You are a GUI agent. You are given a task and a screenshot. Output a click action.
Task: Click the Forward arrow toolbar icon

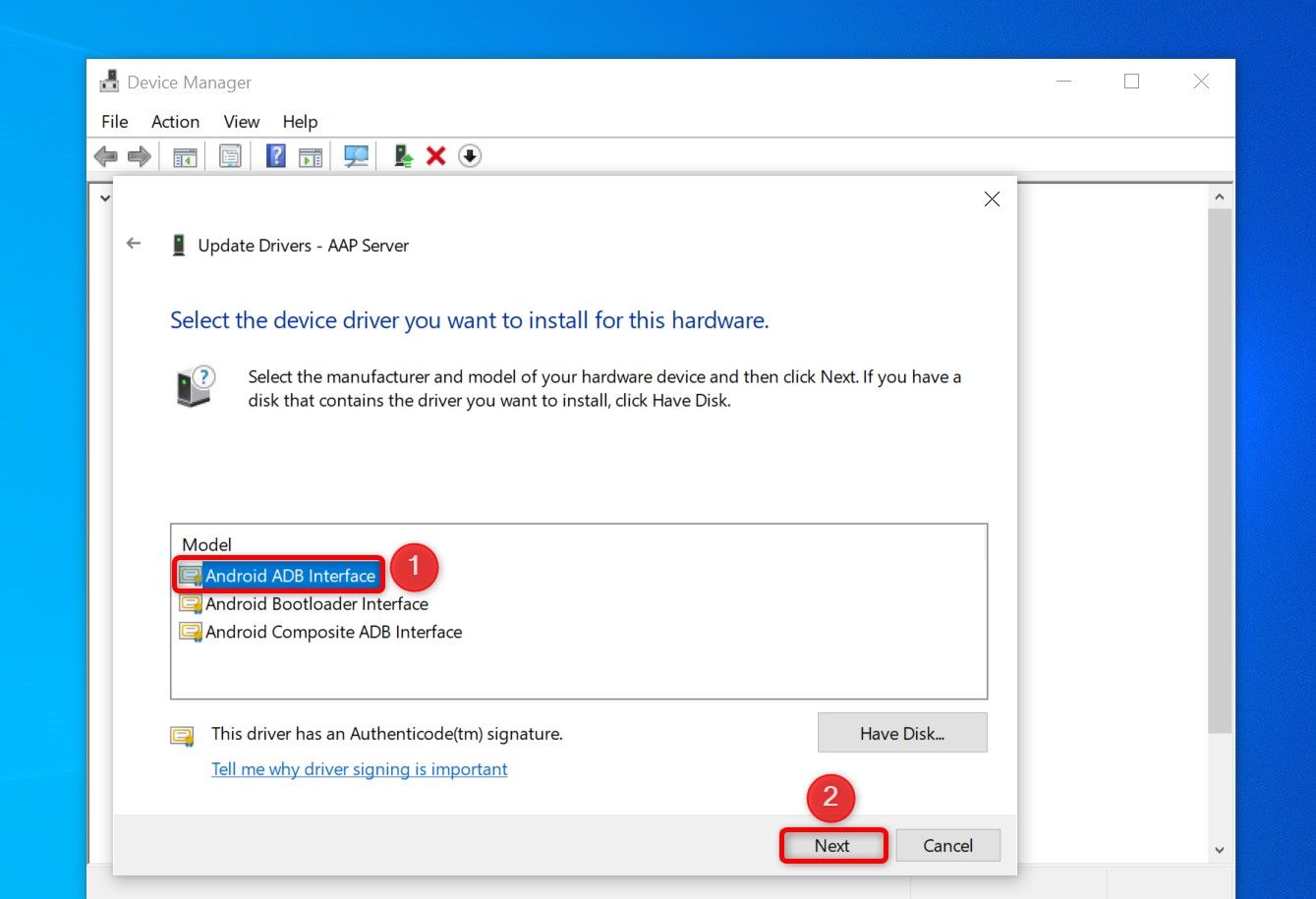pyautogui.click(x=140, y=156)
